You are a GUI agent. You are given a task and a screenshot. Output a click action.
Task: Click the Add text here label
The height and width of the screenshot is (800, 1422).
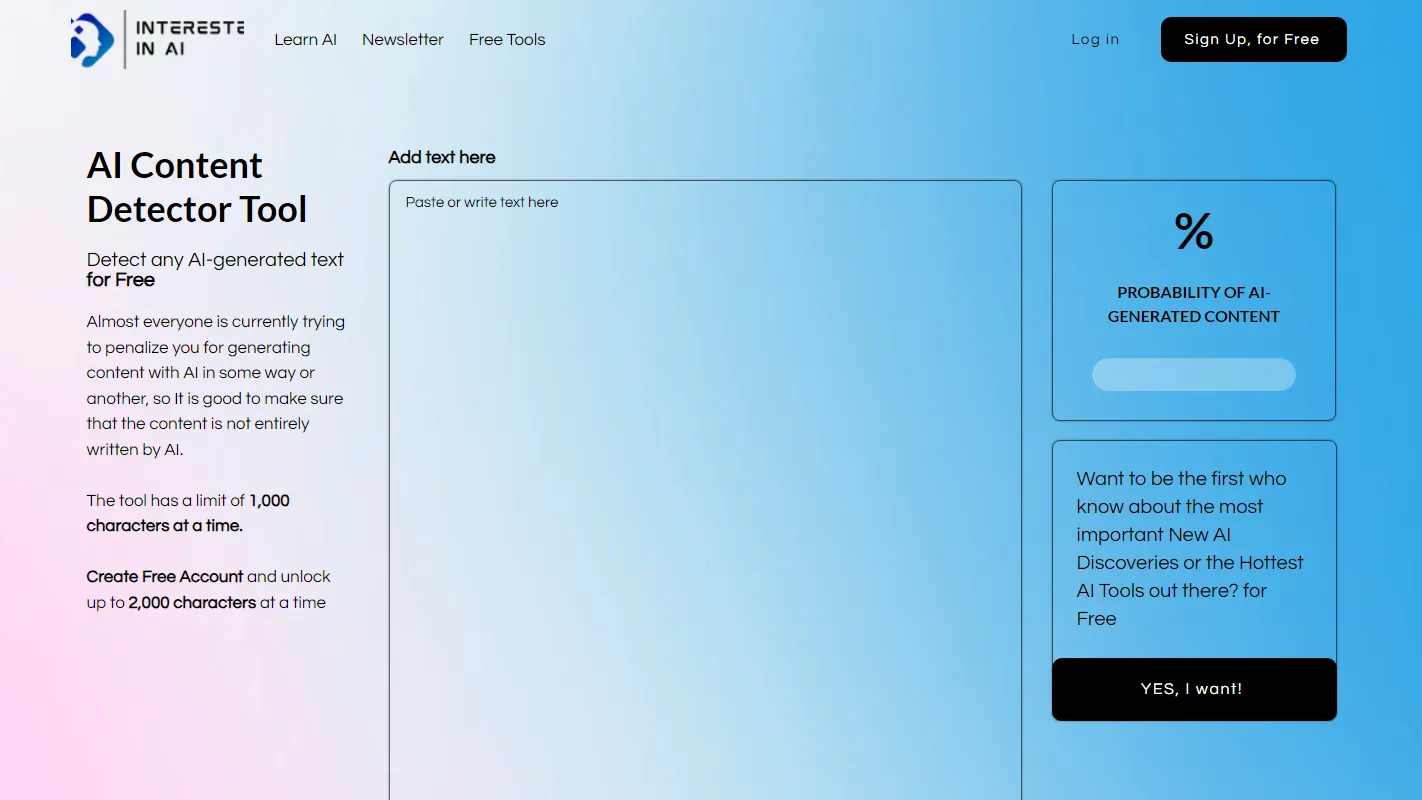pyautogui.click(x=441, y=157)
